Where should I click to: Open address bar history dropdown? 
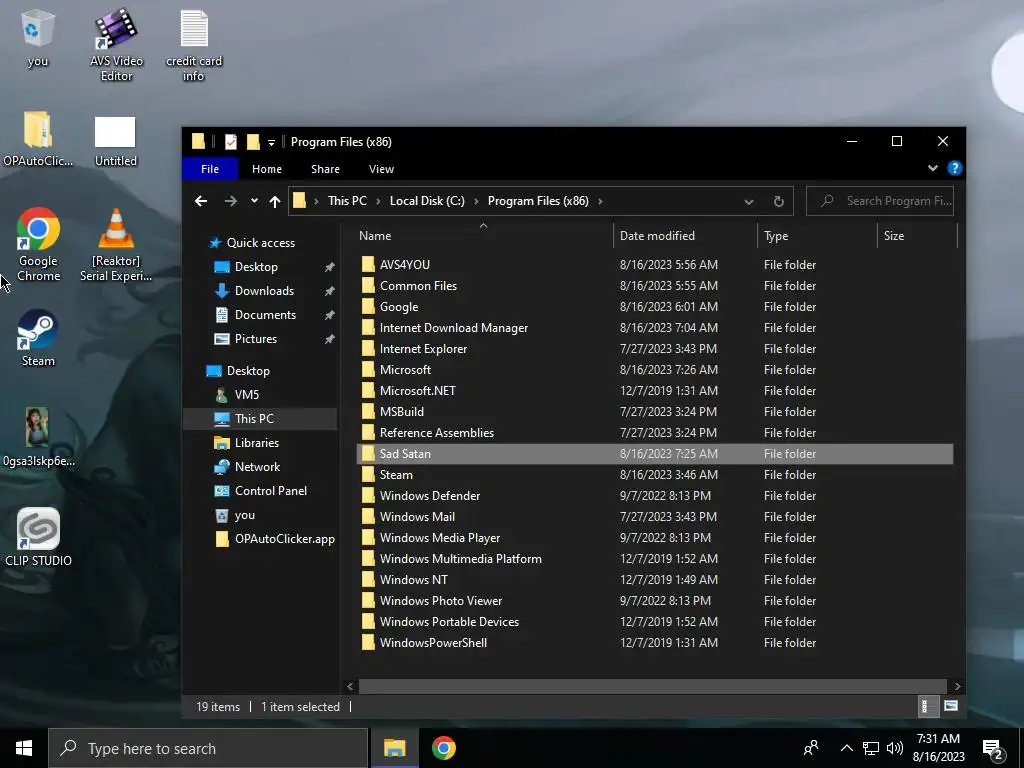coord(748,201)
